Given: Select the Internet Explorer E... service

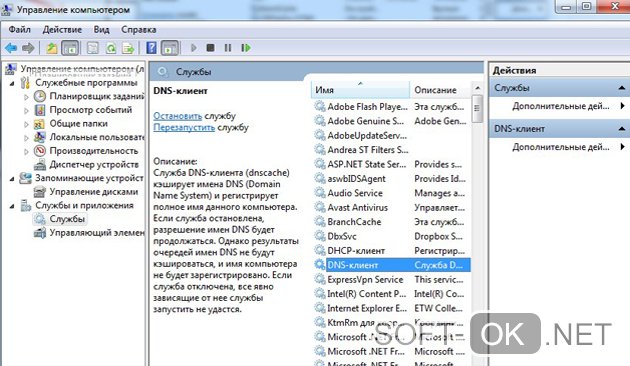Looking at the screenshot, I should point(392,309).
